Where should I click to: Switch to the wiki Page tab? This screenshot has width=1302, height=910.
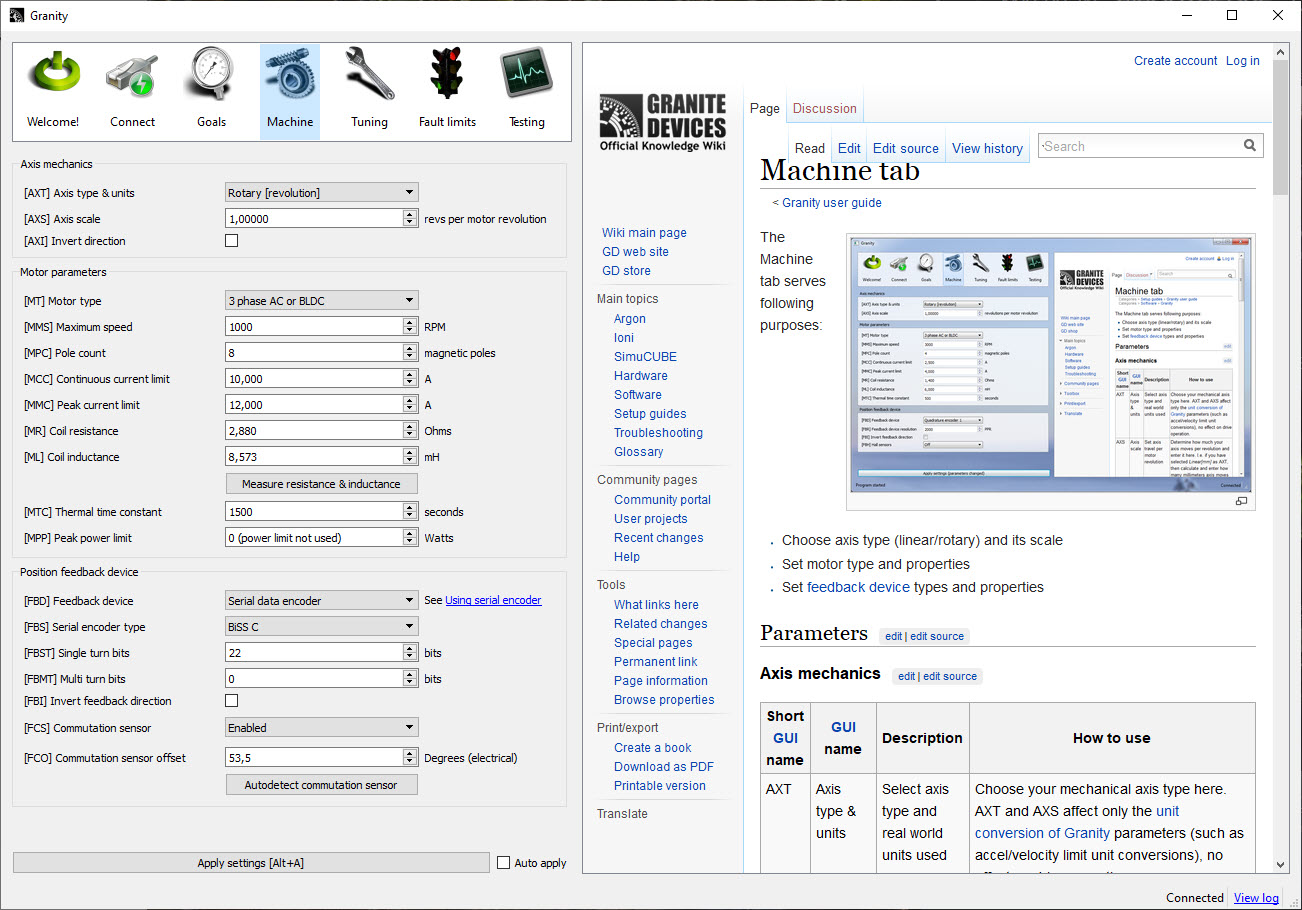coord(765,109)
